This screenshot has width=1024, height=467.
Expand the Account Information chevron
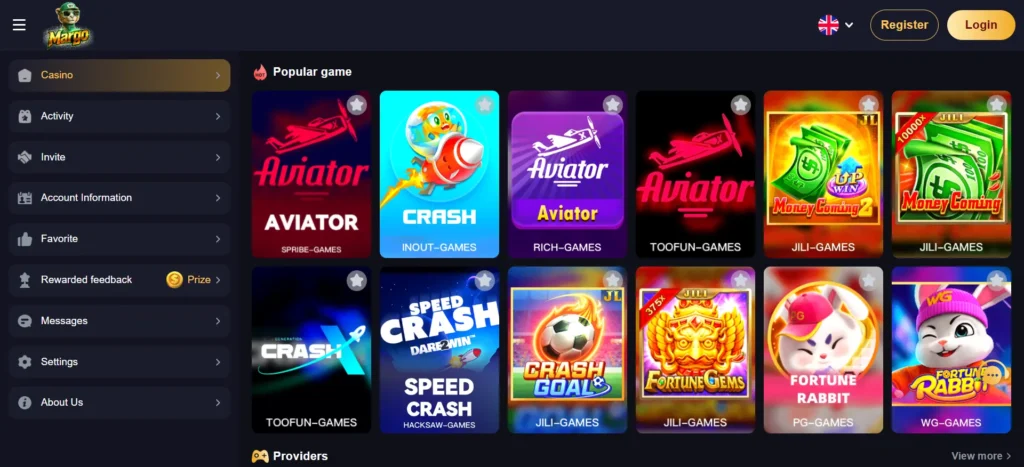point(218,198)
